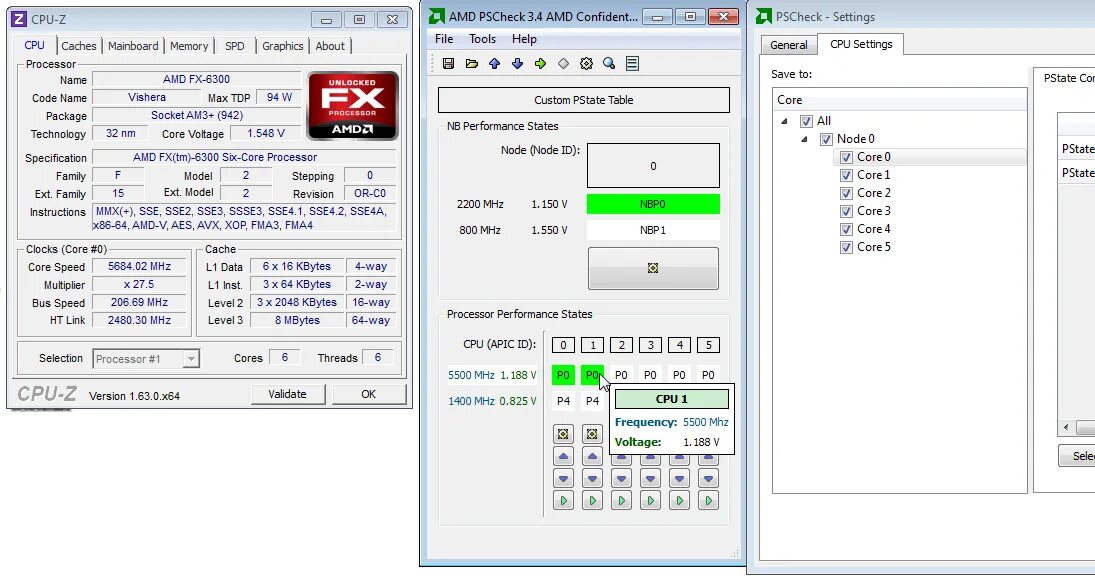Click the green play button in CPU 1's column

coord(592,500)
